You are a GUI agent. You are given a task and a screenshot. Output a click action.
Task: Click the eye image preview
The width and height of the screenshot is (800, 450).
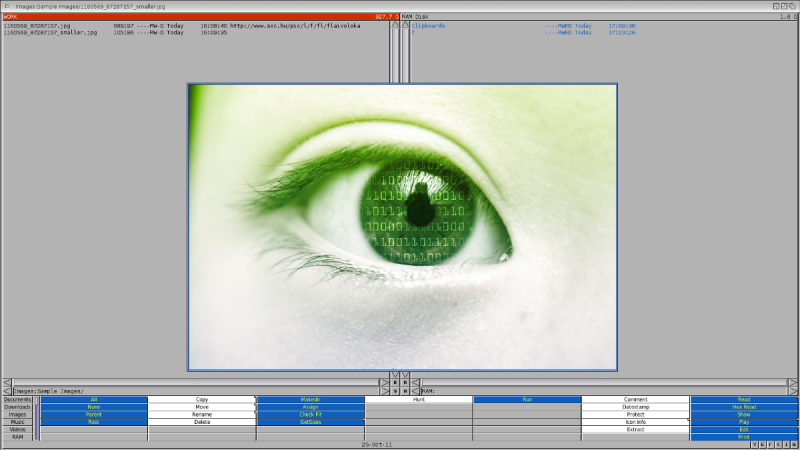pyautogui.click(x=402, y=227)
